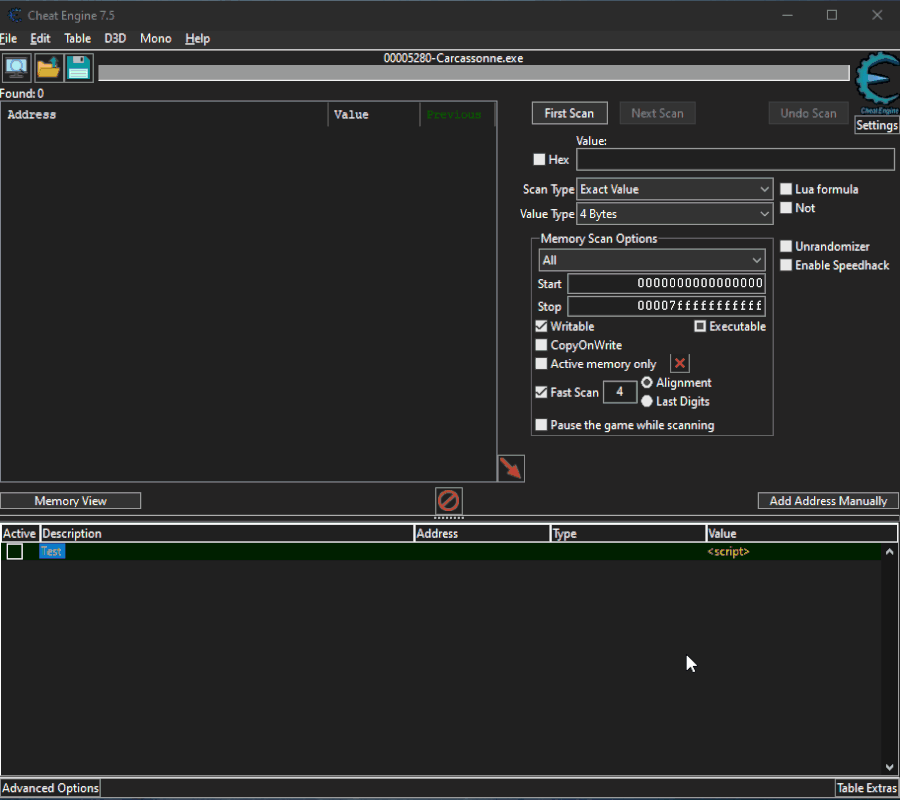Click the Cheat Engine title bar icon
The width and height of the screenshot is (900, 800).
(x=14, y=15)
